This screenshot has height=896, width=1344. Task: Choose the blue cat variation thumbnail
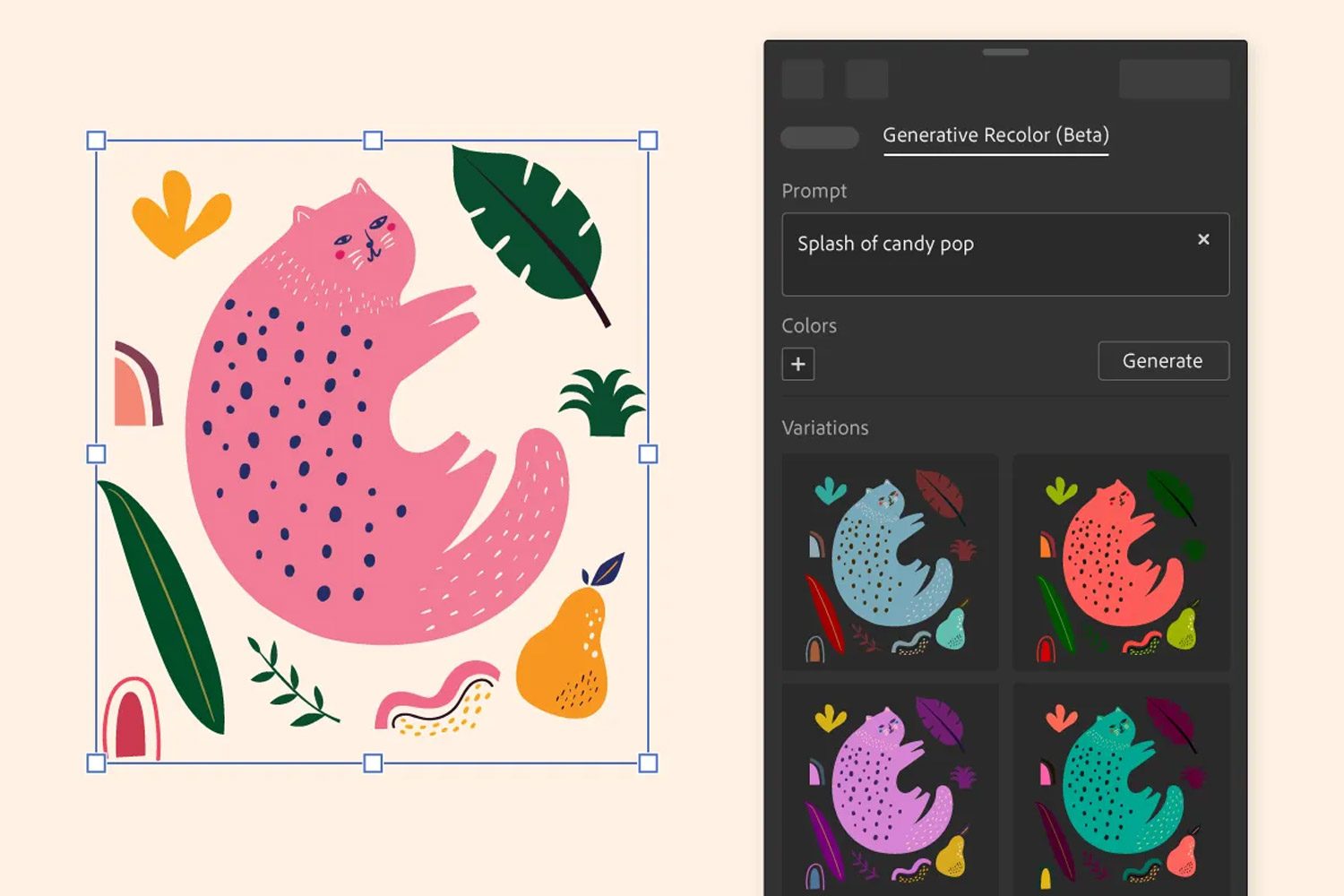click(890, 562)
